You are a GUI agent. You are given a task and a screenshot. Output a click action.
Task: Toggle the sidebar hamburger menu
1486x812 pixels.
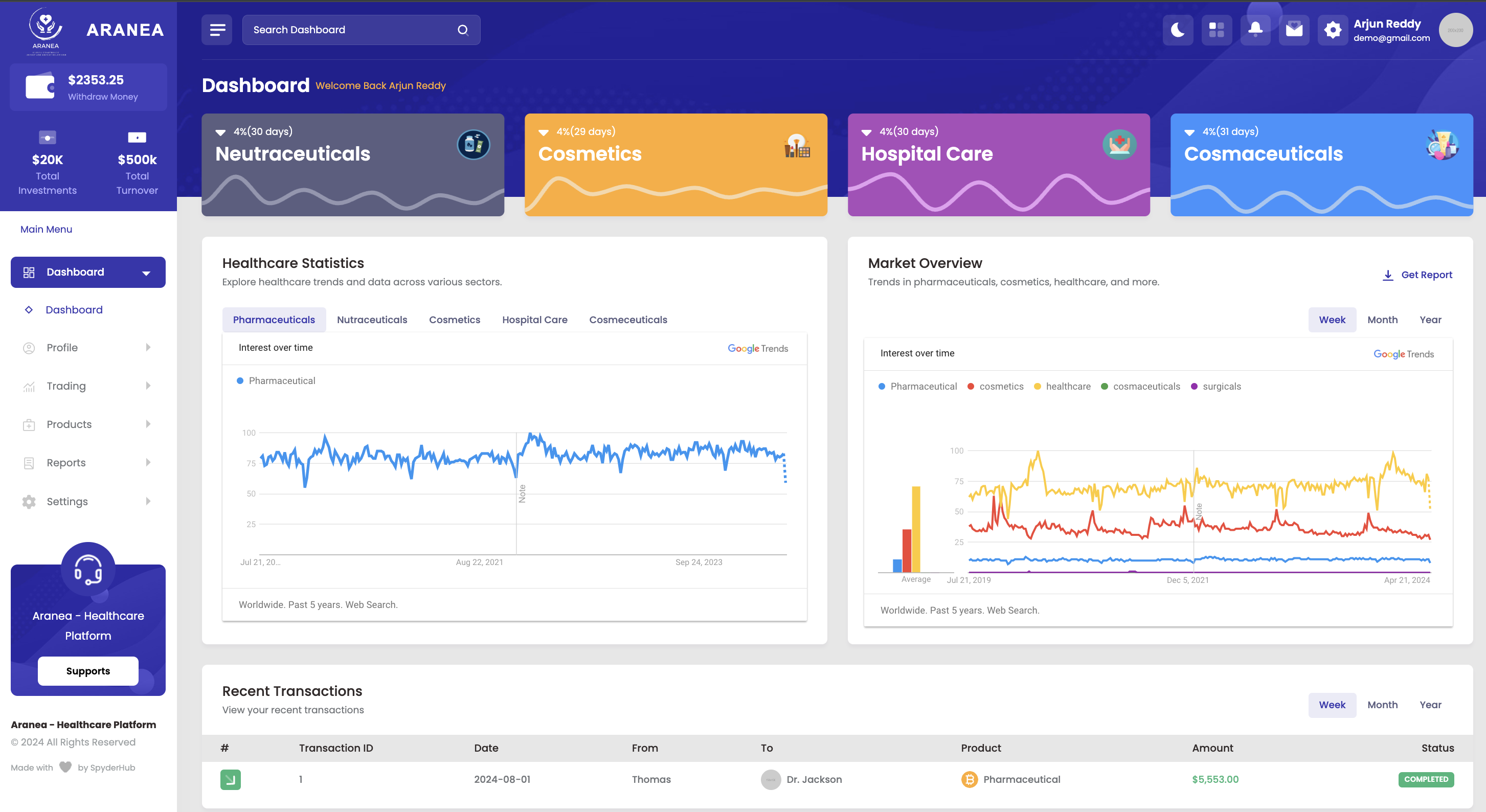pos(217,30)
